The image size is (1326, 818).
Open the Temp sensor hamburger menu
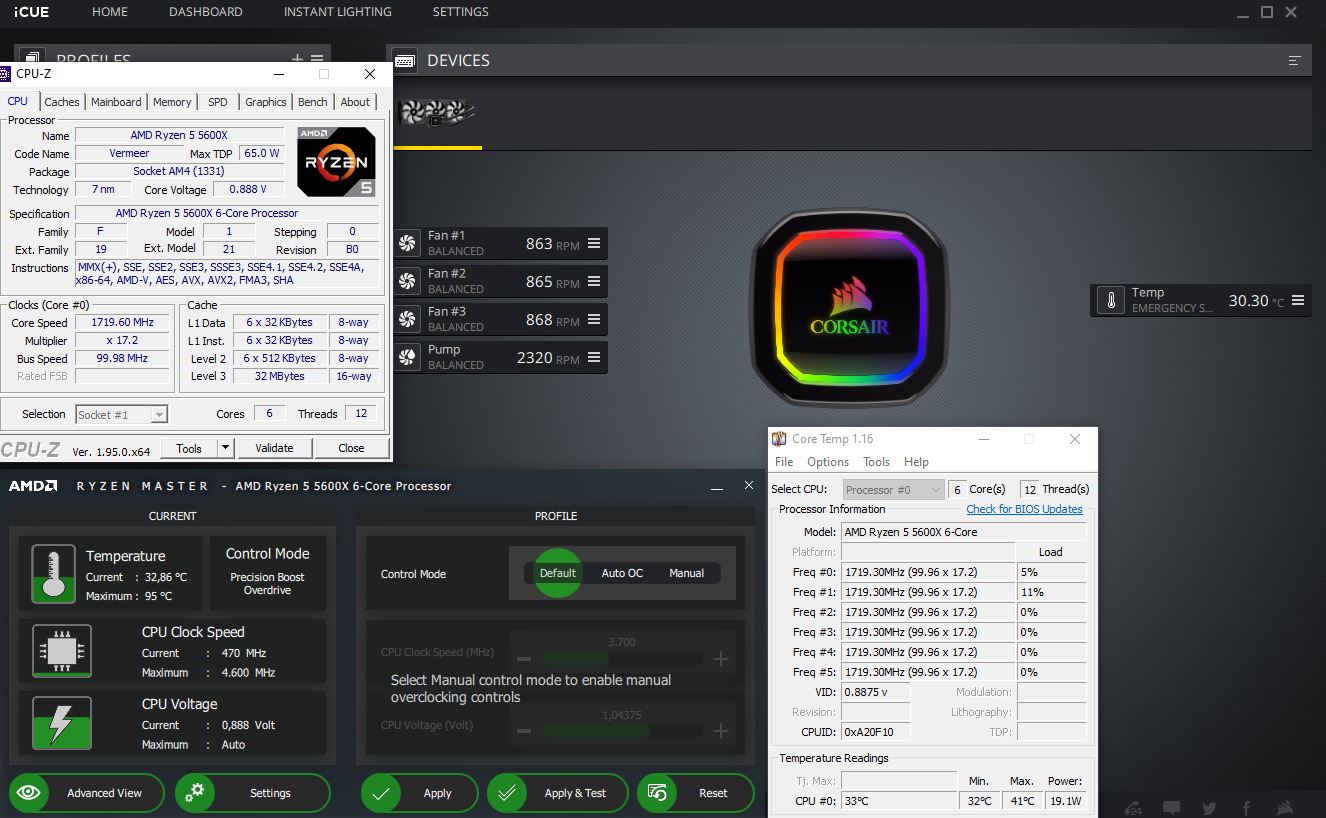pos(1298,301)
